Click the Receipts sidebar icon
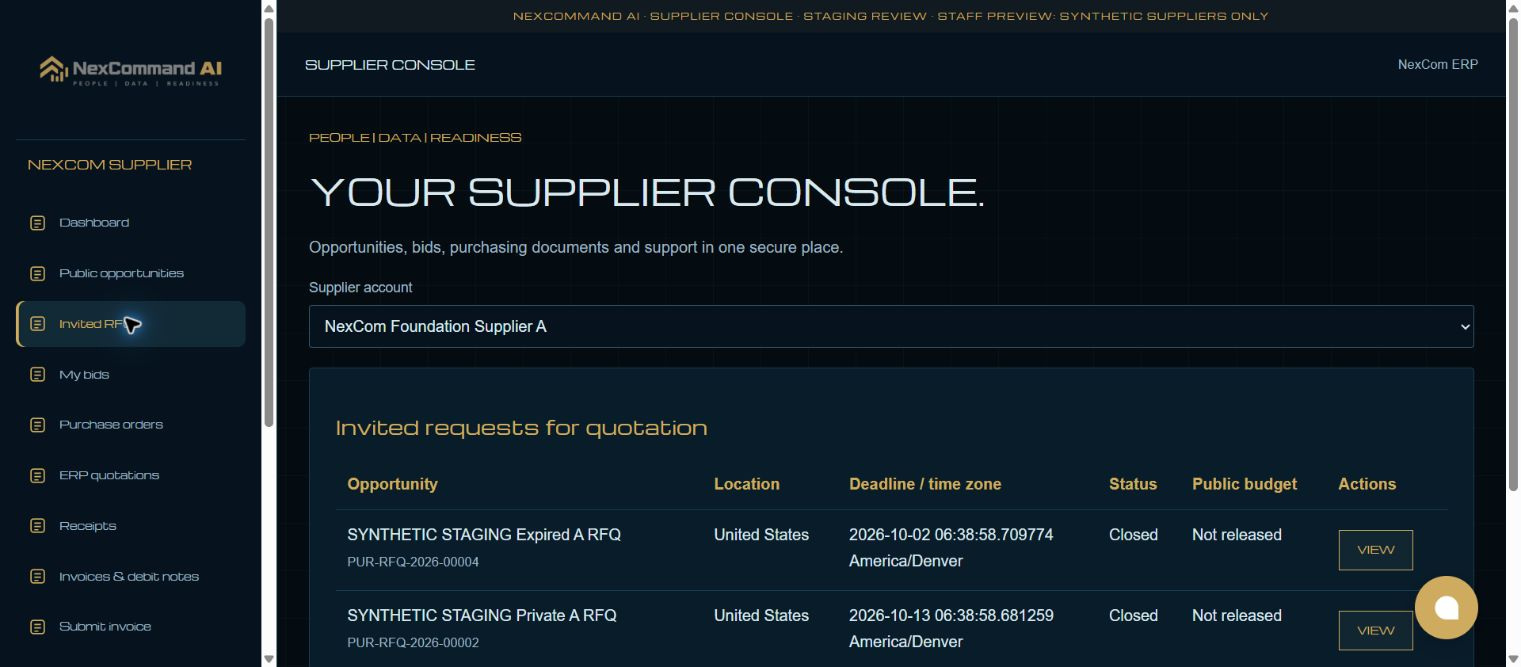The image size is (1521, 667). (x=38, y=526)
